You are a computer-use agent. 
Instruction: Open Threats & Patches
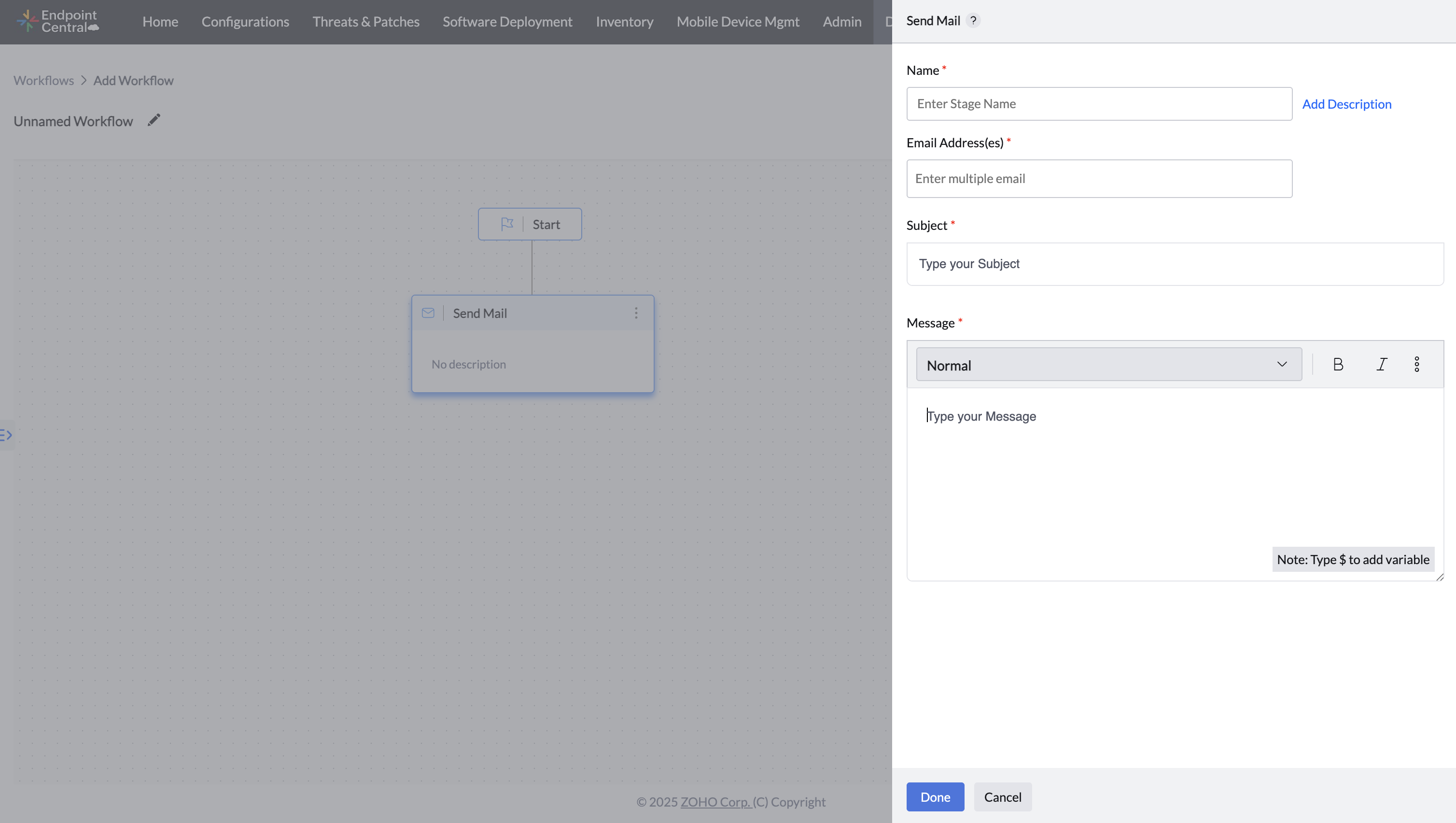coord(366,22)
